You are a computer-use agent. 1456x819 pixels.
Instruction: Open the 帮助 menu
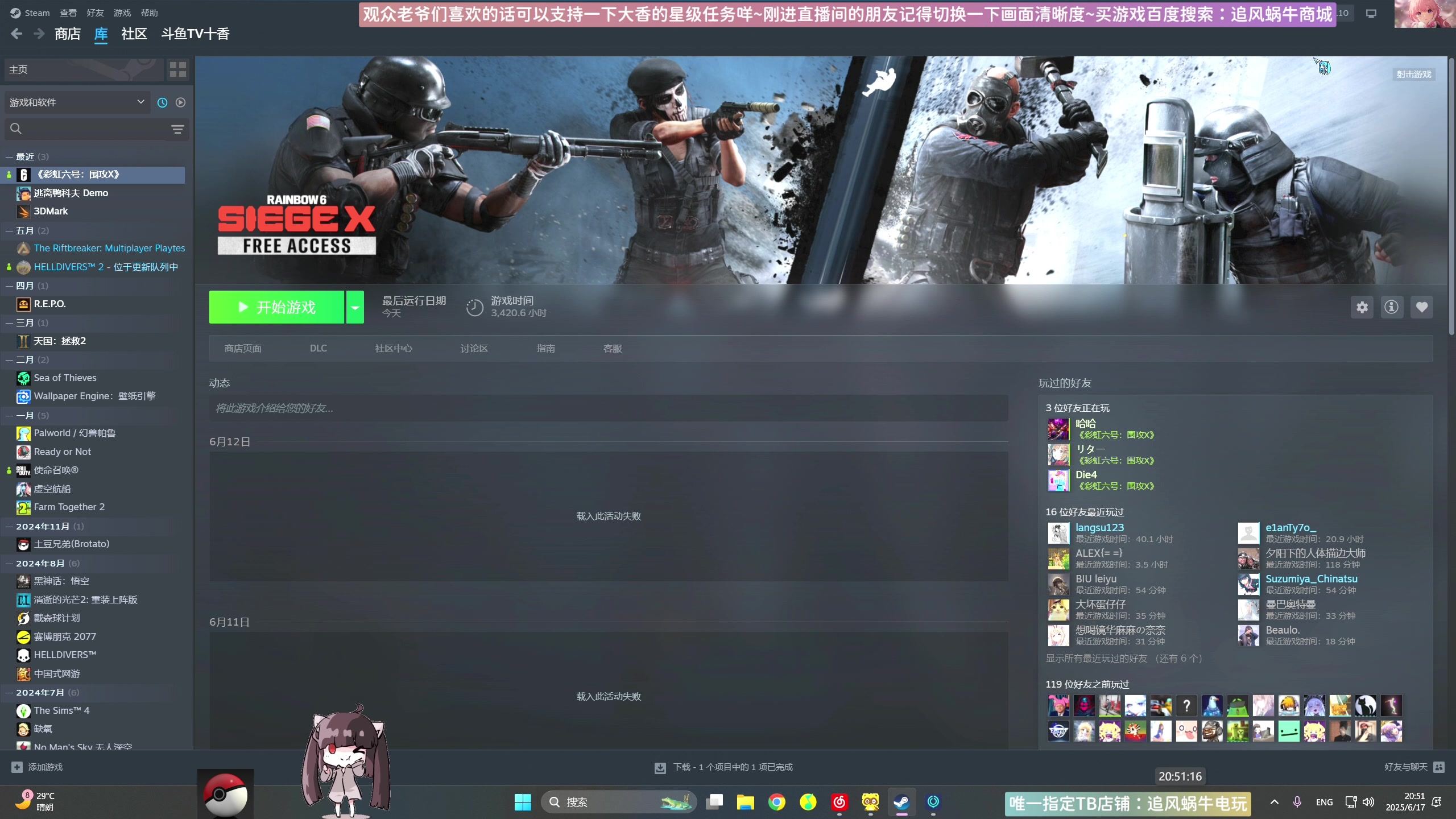tap(150, 13)
